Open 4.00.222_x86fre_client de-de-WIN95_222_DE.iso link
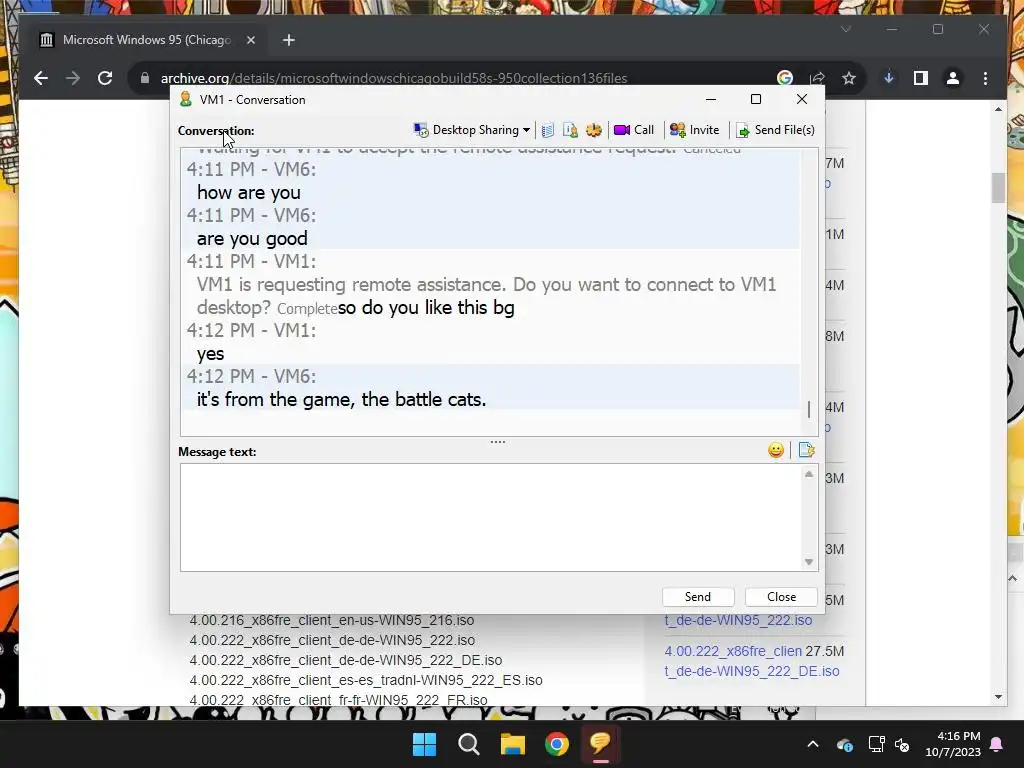Image resolution: width=1024 pixels, height=768 pixels. pos(752,661)
